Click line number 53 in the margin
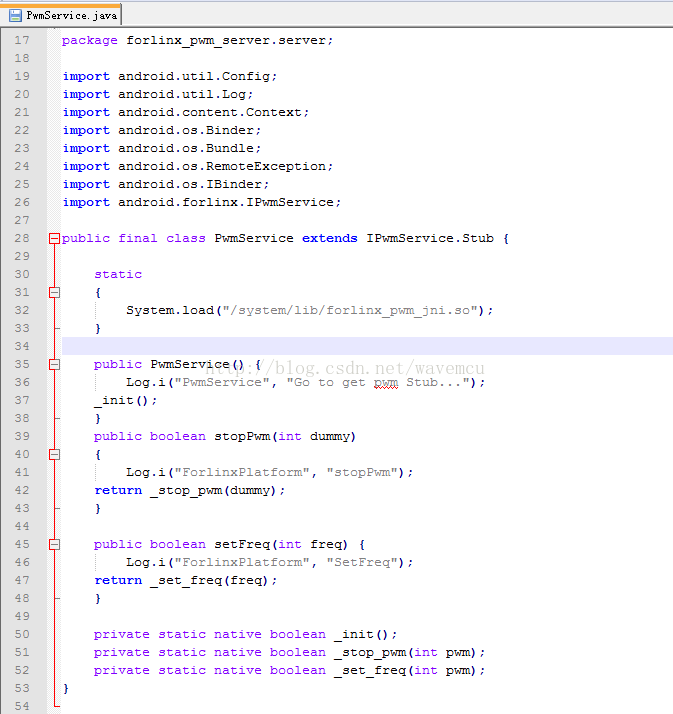Screen dimensions: 673x714 point(22,688)
